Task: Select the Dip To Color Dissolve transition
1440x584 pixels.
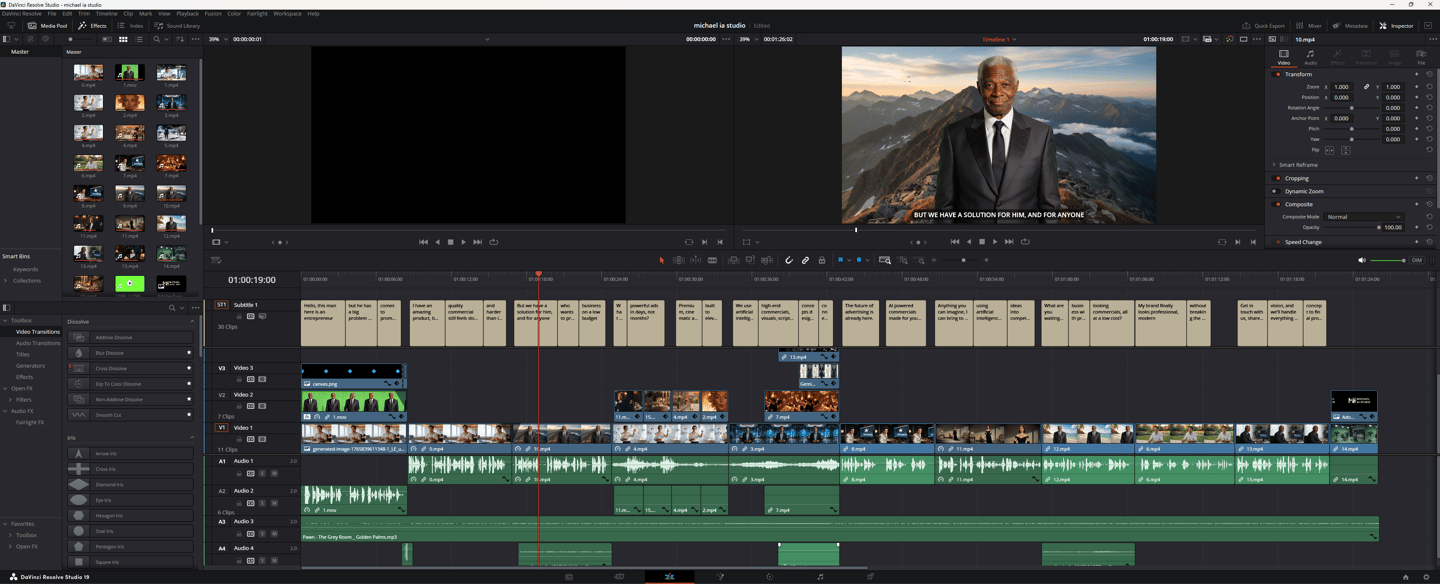Action: point(130,384)
